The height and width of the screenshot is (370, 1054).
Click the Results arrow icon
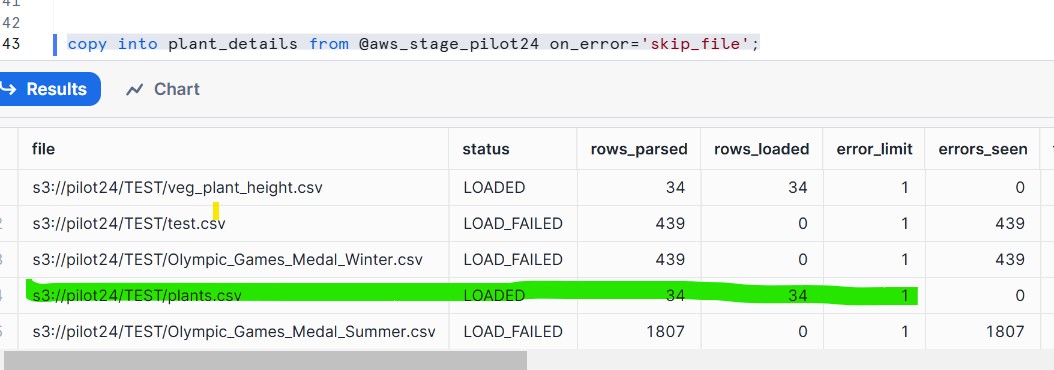point(8,89)
